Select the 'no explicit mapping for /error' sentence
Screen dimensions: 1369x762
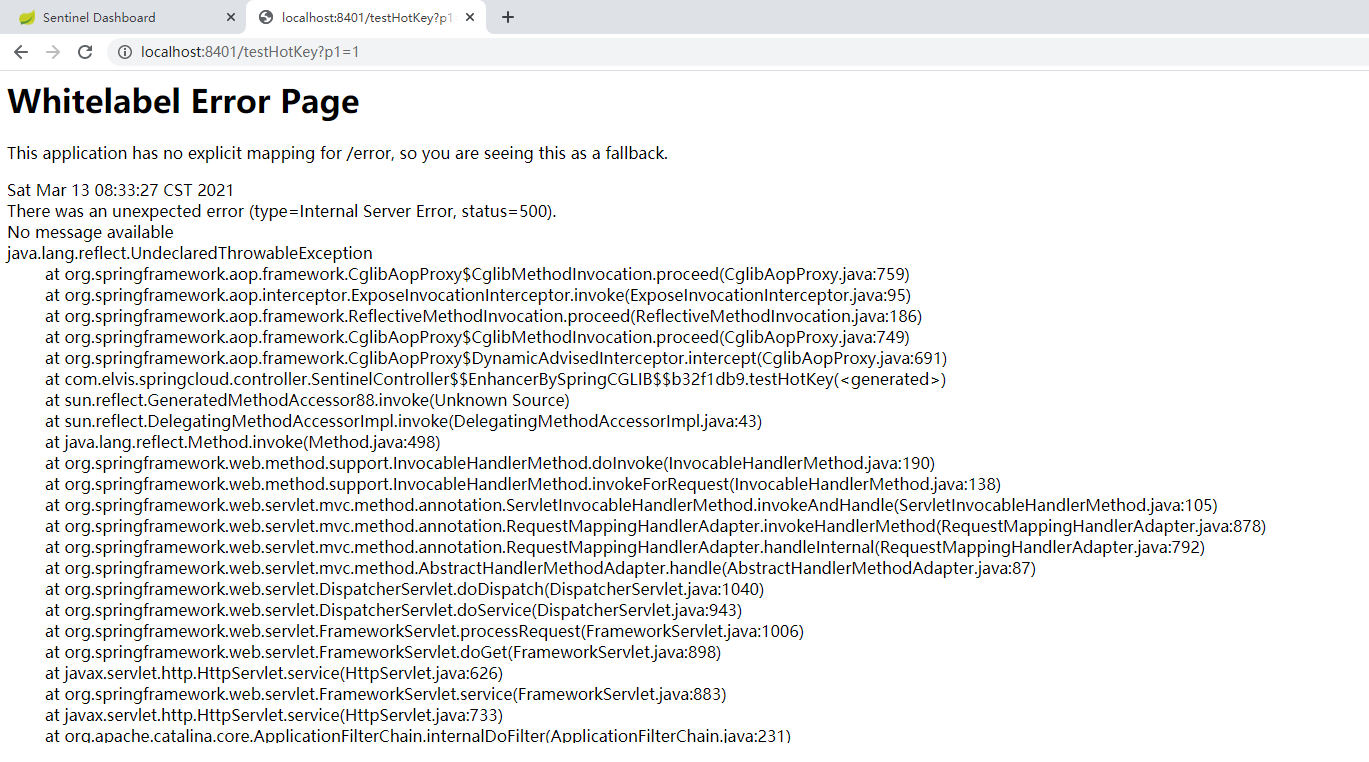337,153
